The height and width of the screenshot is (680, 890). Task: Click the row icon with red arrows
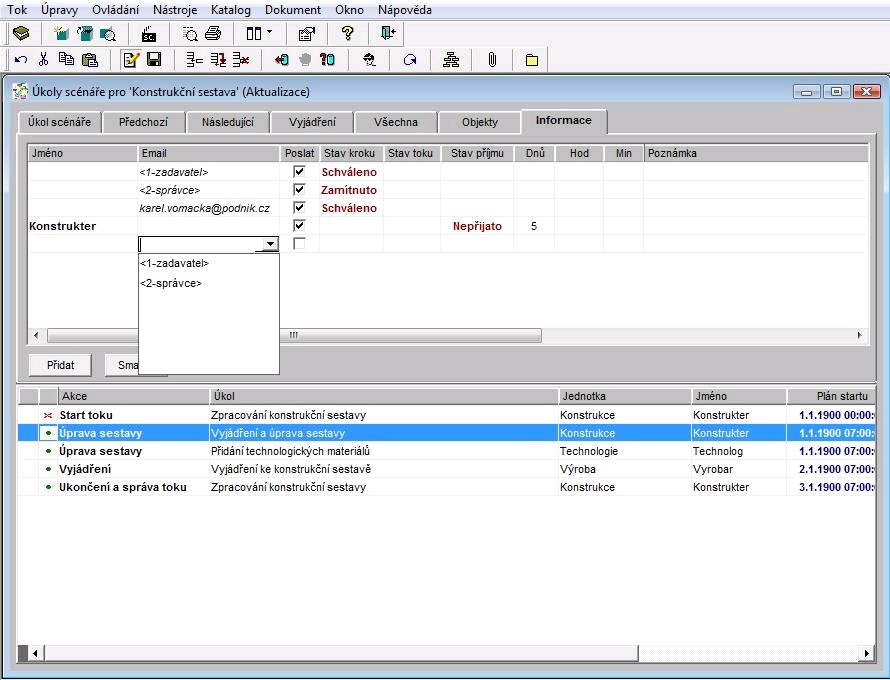(x=218, y=60)
